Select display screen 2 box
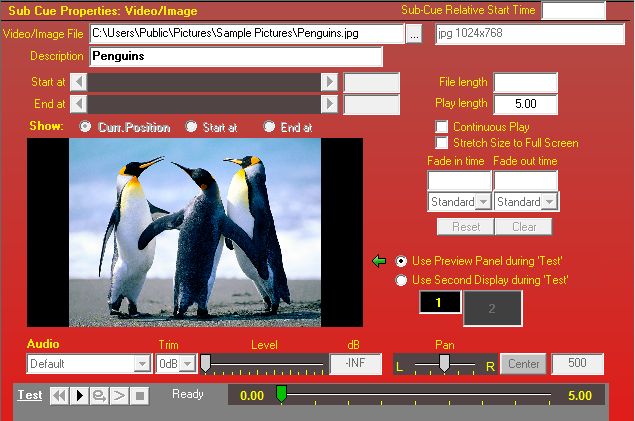635x421 pixels. tap(492, 308)
